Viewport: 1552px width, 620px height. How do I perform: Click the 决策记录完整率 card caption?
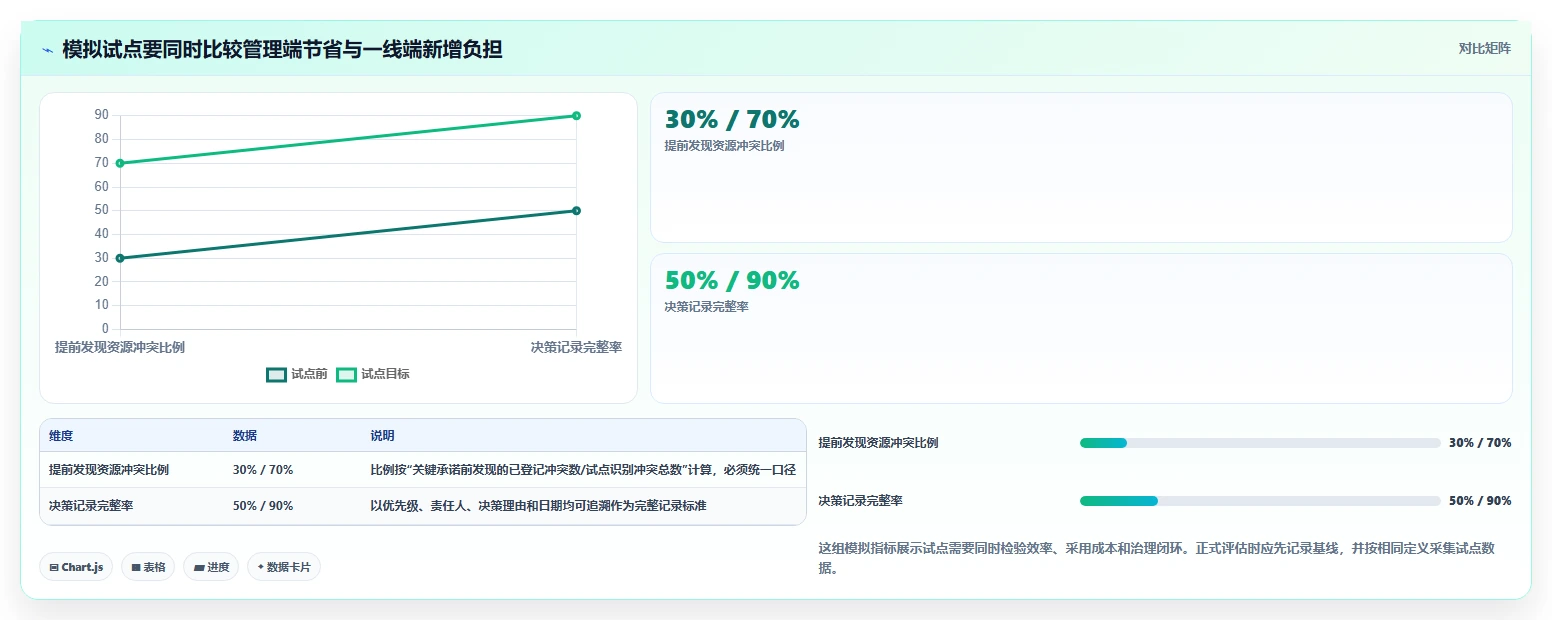click(x=706, y=307)
